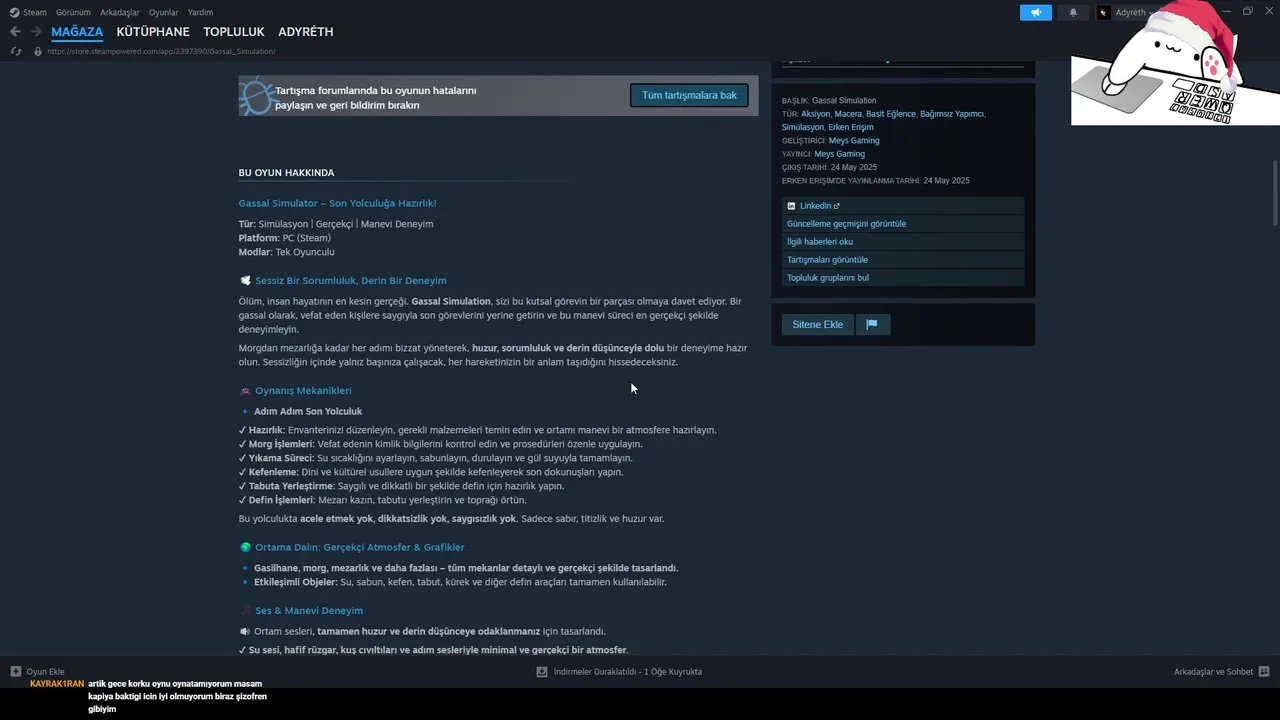Image resolution: width=1280 pixels, height=720 pixels.
Task: Open İlgili haberleri oku link
Action: coord(903,242)
